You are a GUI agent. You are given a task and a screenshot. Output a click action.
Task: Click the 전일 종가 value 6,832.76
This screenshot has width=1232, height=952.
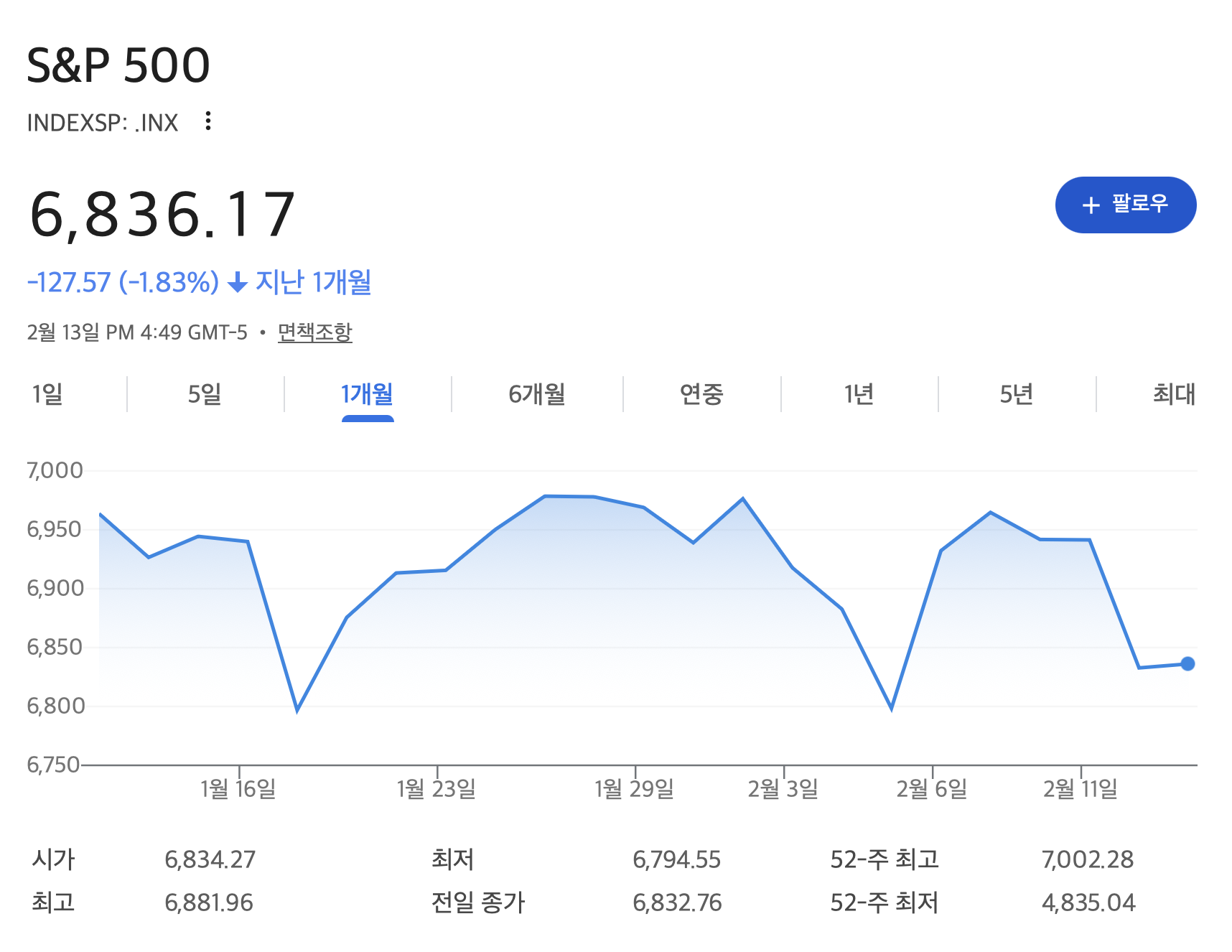(676, 902)
